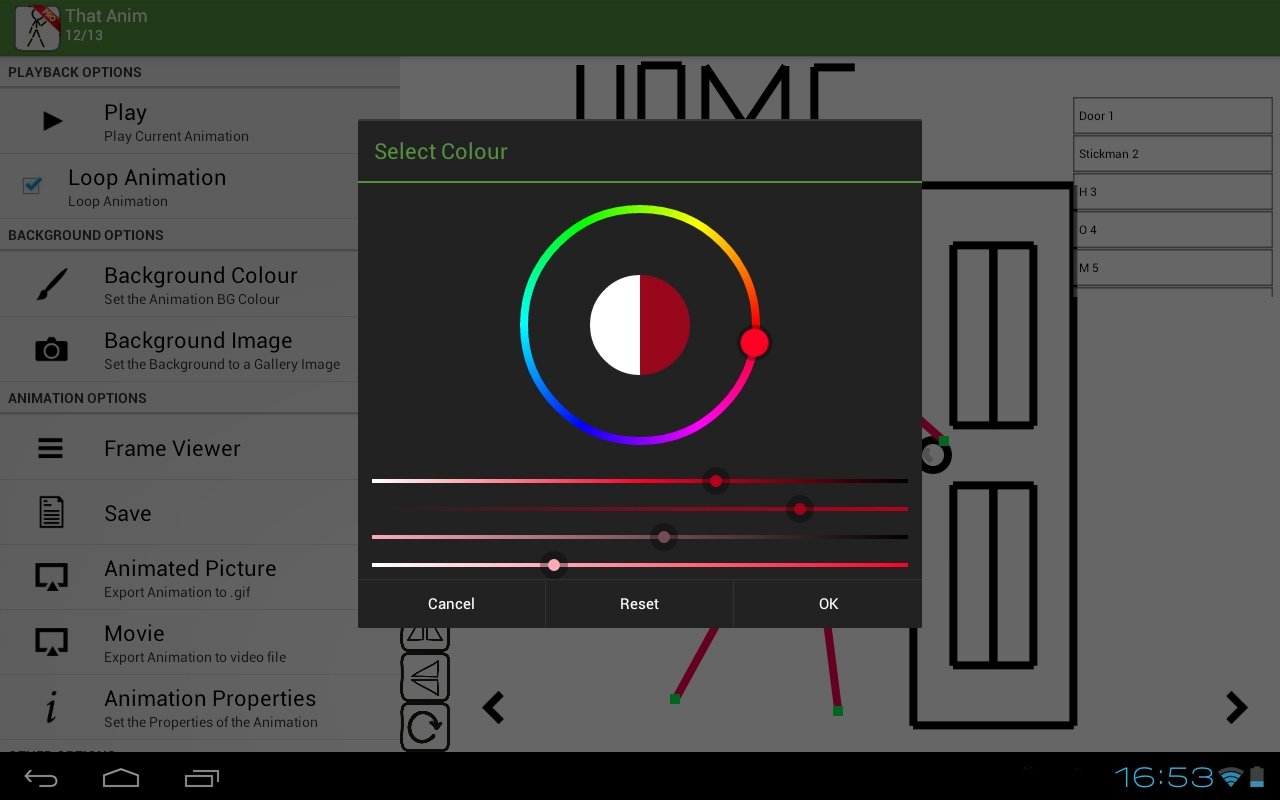Click the Play triangle icon
This screenshot has width=1280, height=800.
pyautogui.click(x=52, y=122)
